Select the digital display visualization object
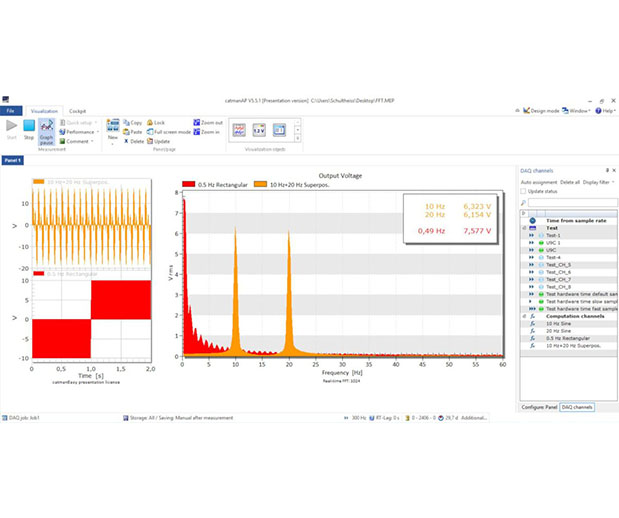The image size is (619, 518). point(258,130)
